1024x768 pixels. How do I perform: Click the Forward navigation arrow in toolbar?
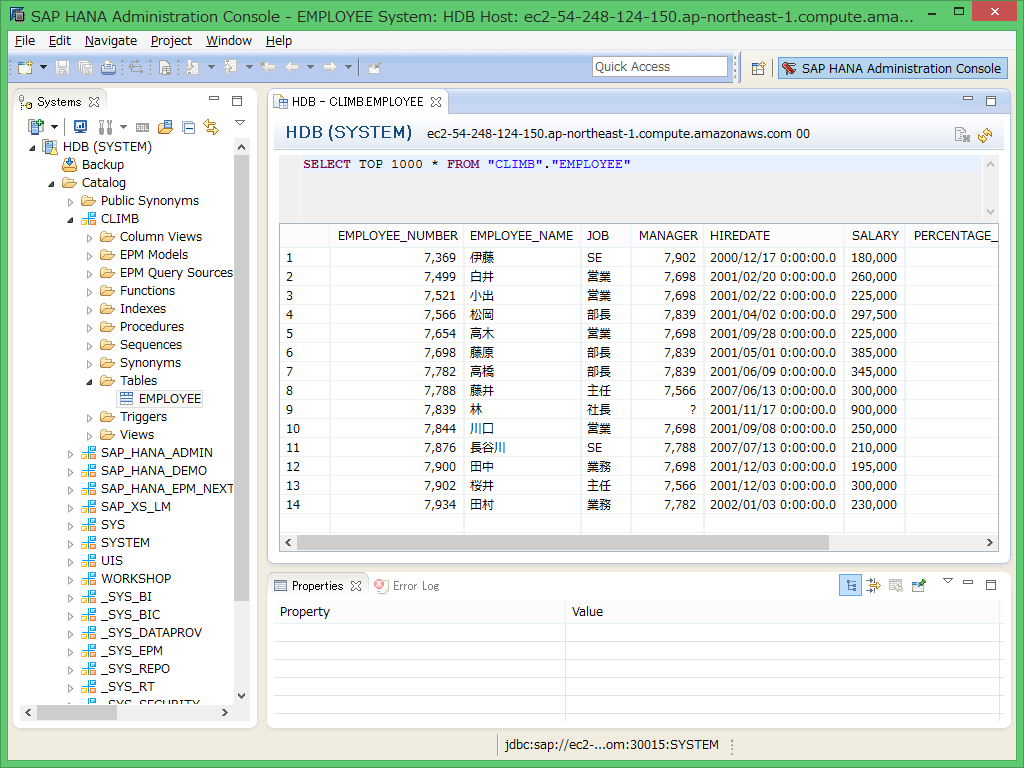(330, 67)
